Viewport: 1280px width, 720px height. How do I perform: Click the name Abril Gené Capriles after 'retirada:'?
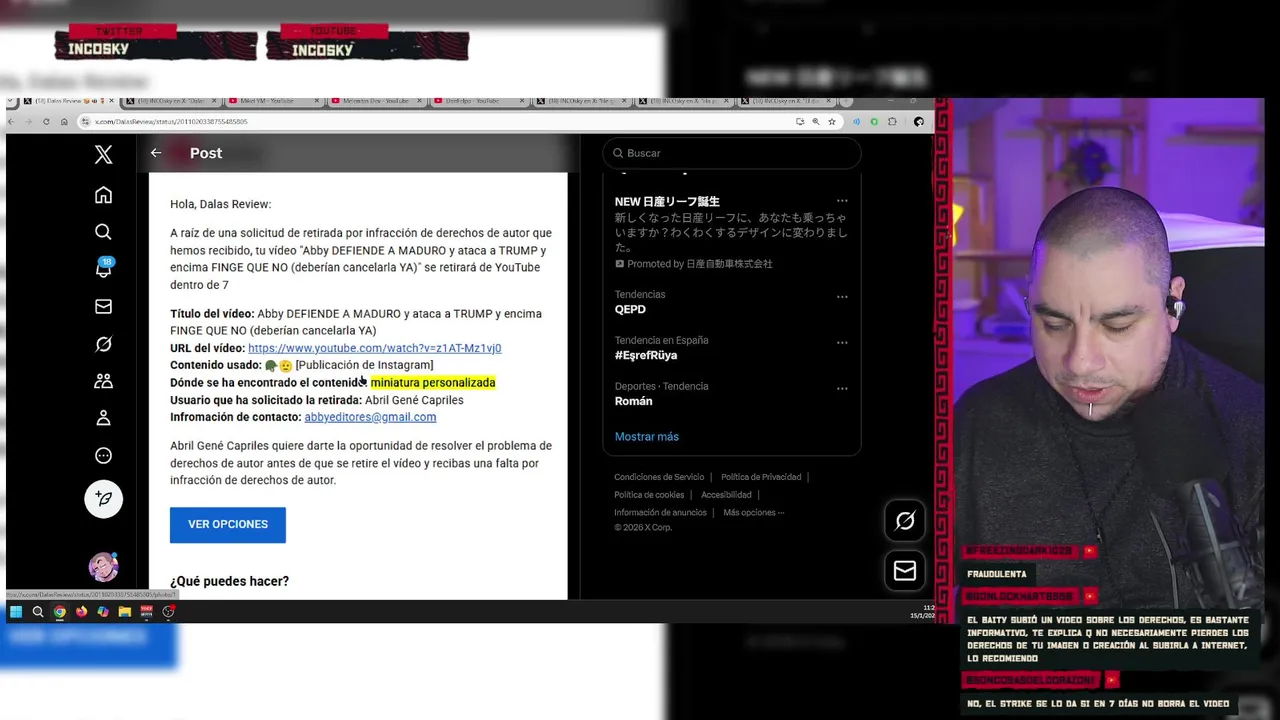coord(414,400)
